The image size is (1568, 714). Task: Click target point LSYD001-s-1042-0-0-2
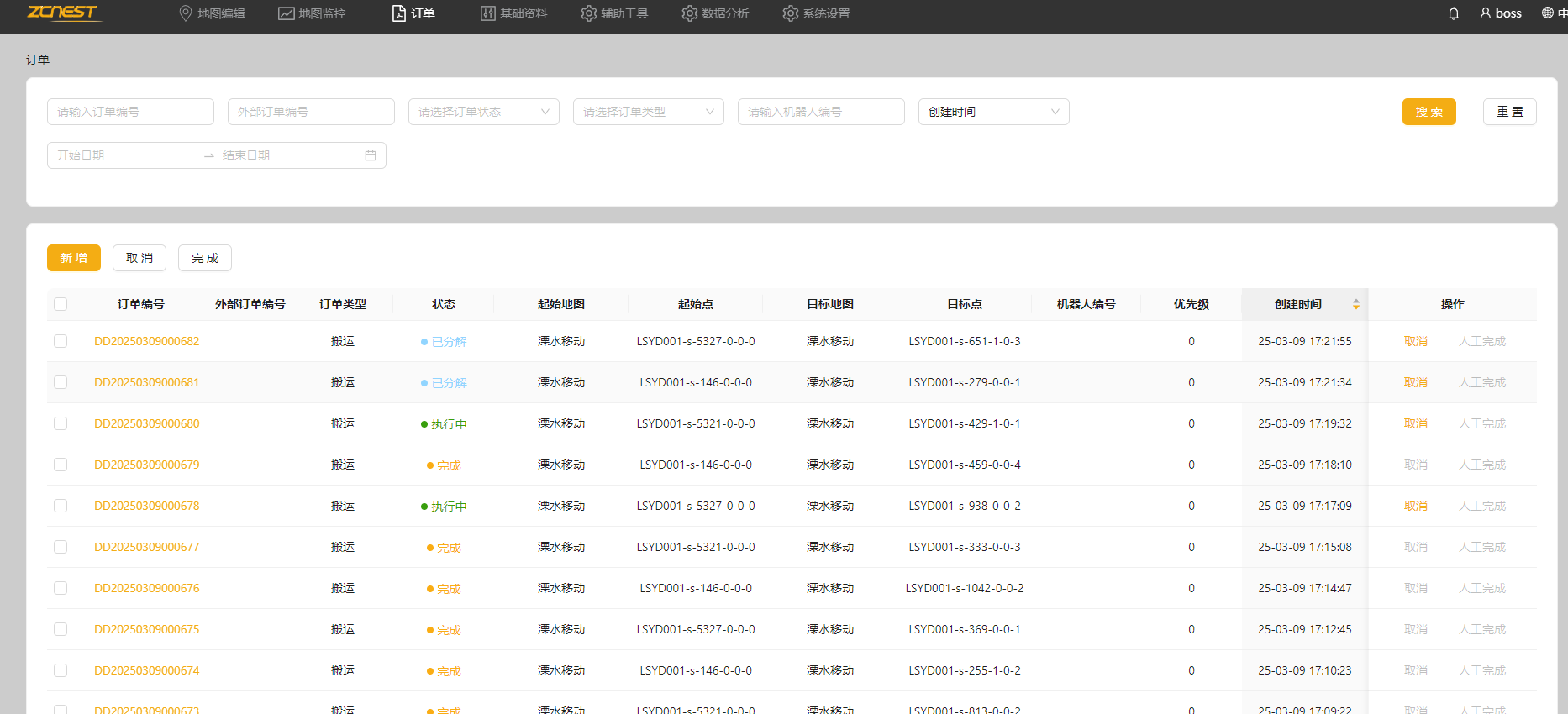coord(965,588)
